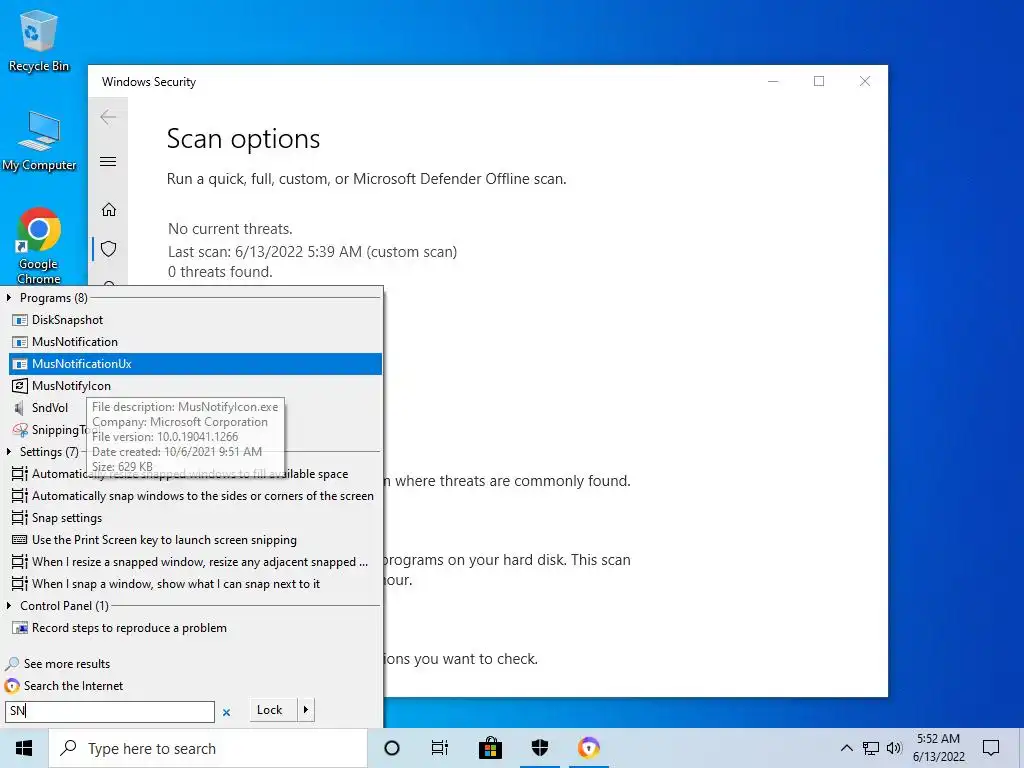This screenshot has height=768, width=1024.
Task: Clear the search text with the X
Action: (227, 712)
